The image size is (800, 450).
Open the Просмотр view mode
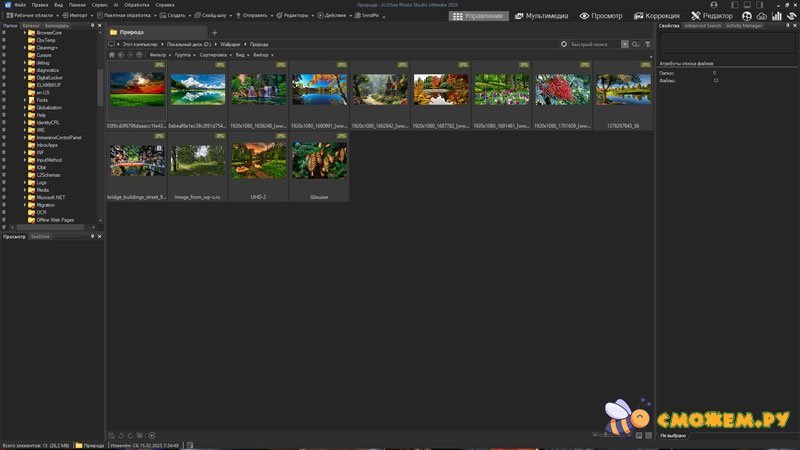600,16
